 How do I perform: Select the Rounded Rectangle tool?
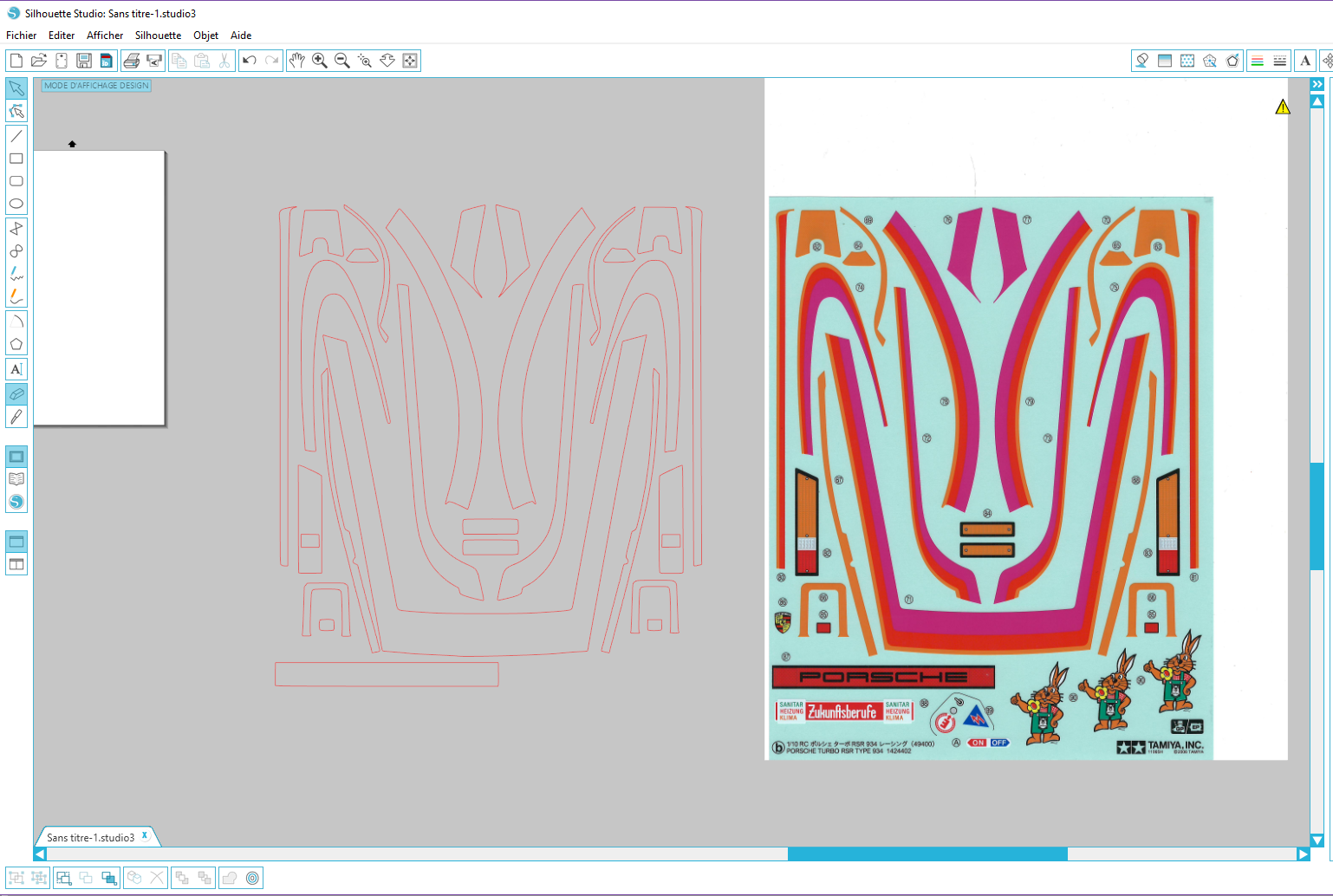click(x=16, y=181)
